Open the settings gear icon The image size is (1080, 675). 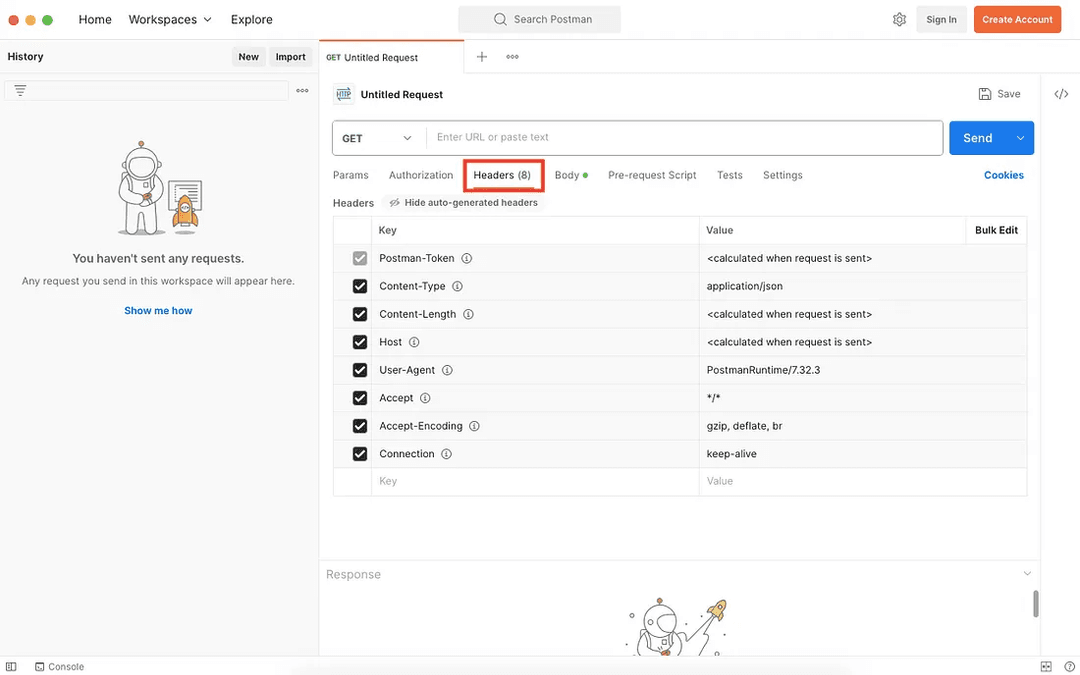click(x=899, y=19)
